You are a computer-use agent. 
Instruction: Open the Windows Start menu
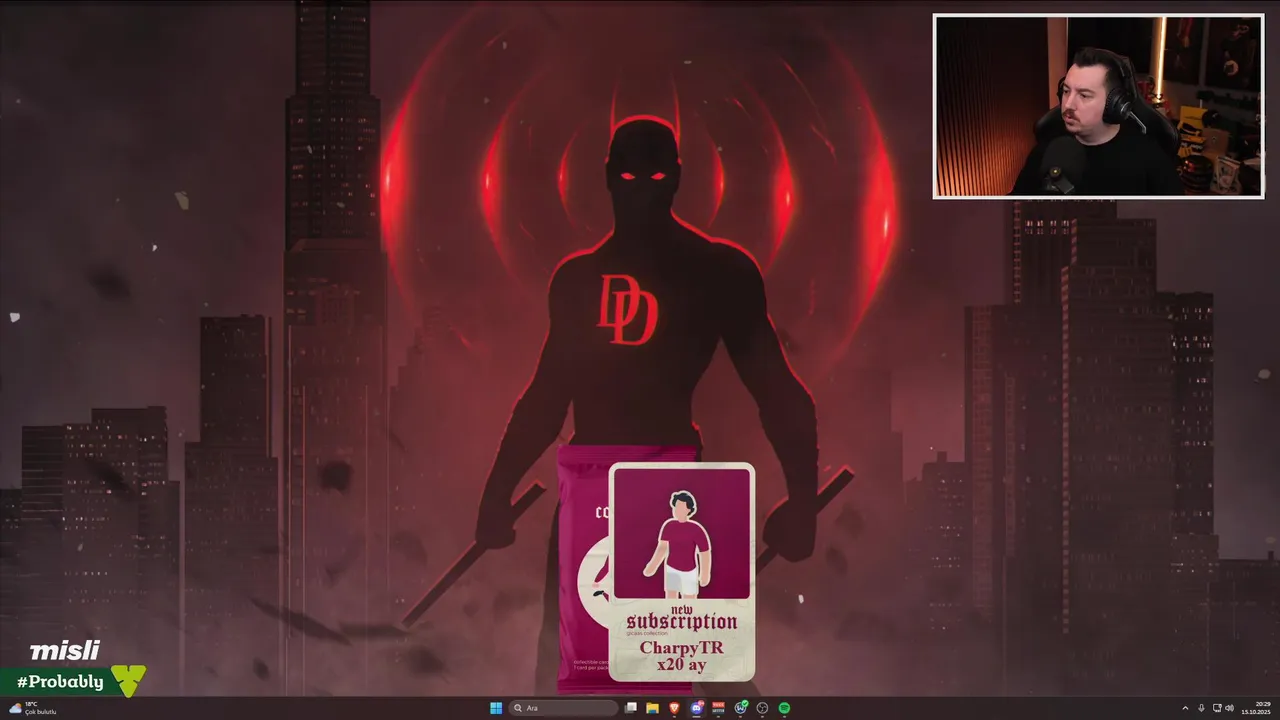(x=496, y=708)
